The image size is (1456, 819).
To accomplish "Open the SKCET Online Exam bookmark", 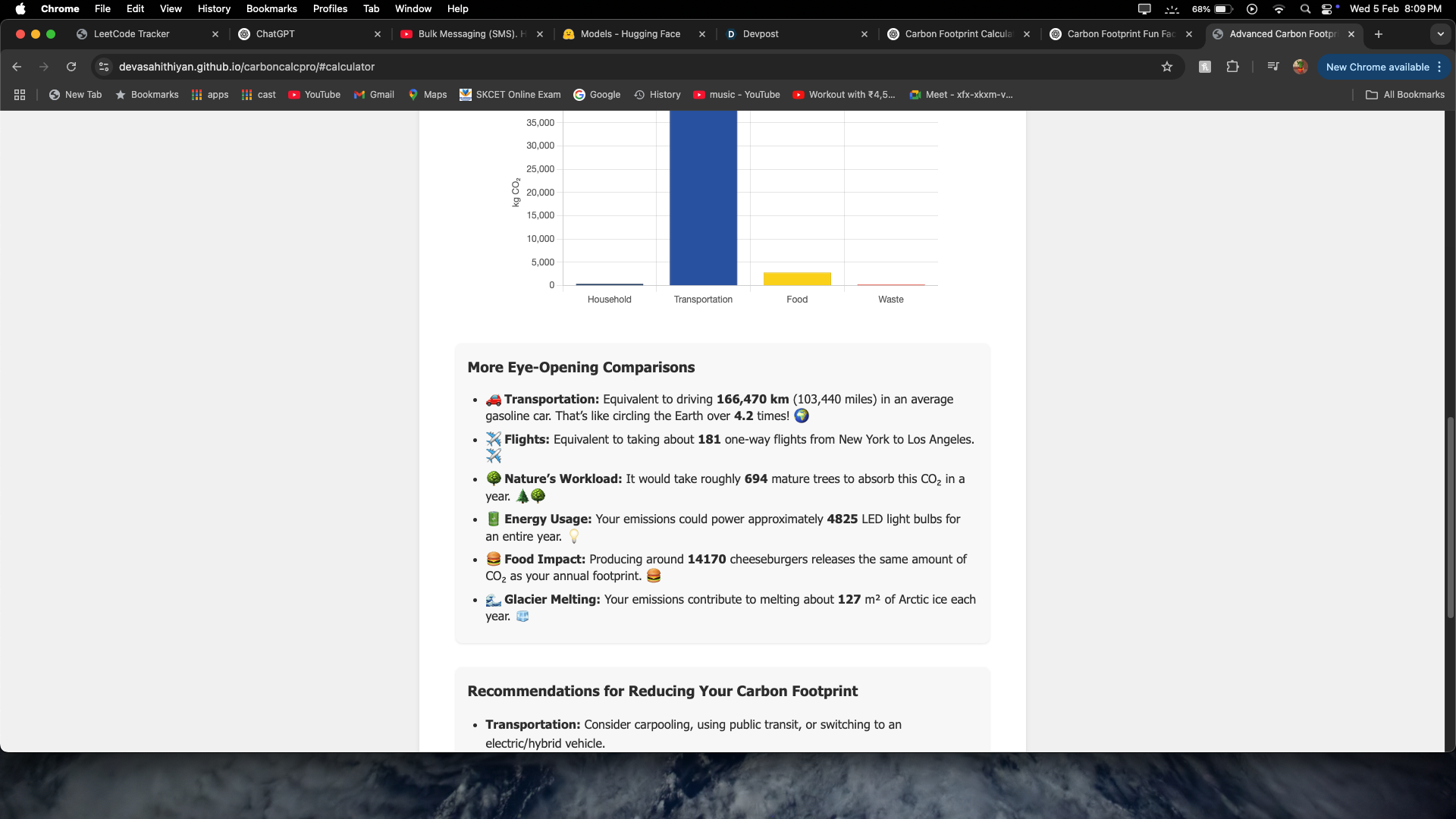I will point(510,94).
